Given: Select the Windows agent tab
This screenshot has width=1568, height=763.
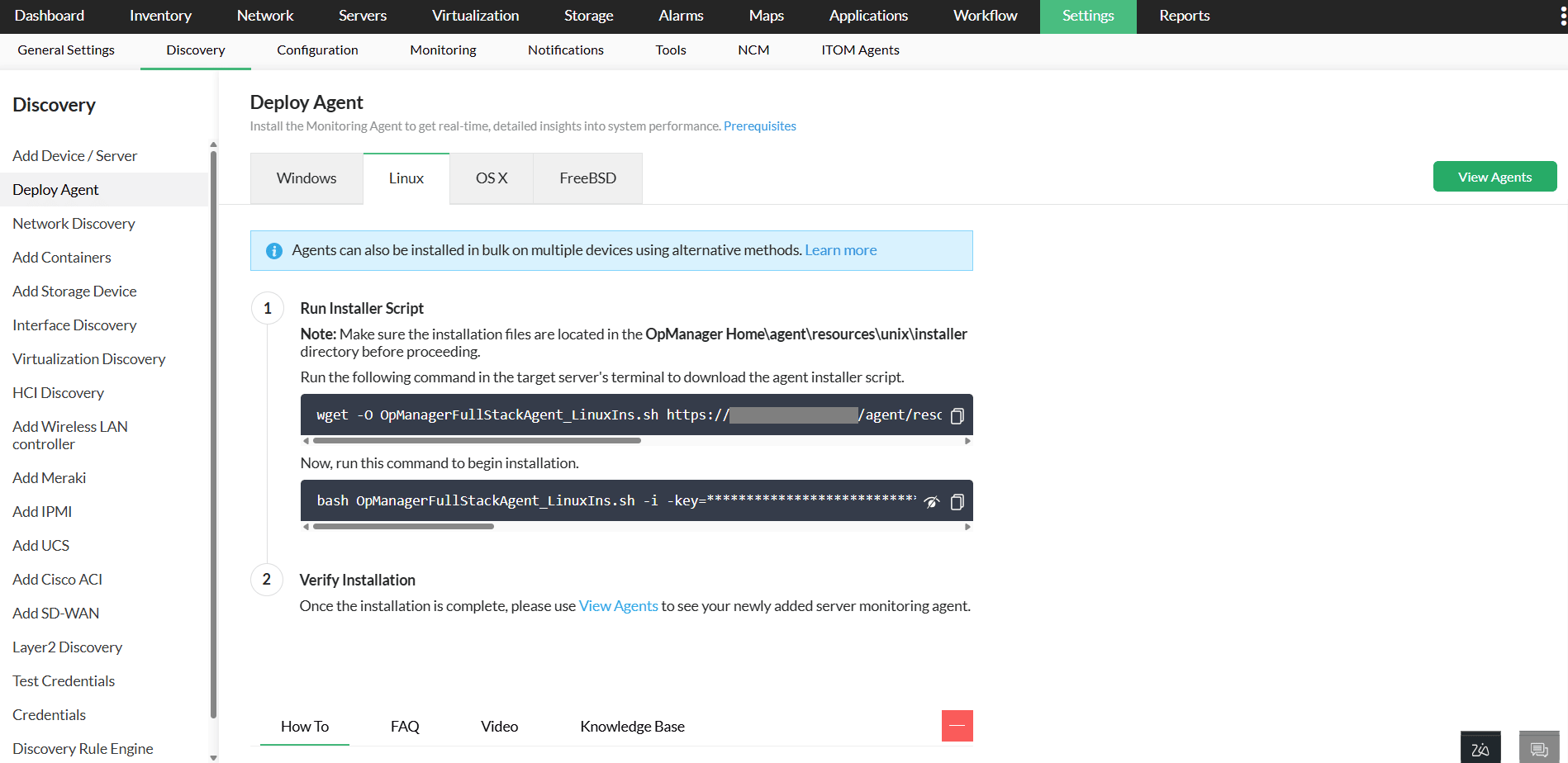Looking at the screenshot, I should click(306, 178).
